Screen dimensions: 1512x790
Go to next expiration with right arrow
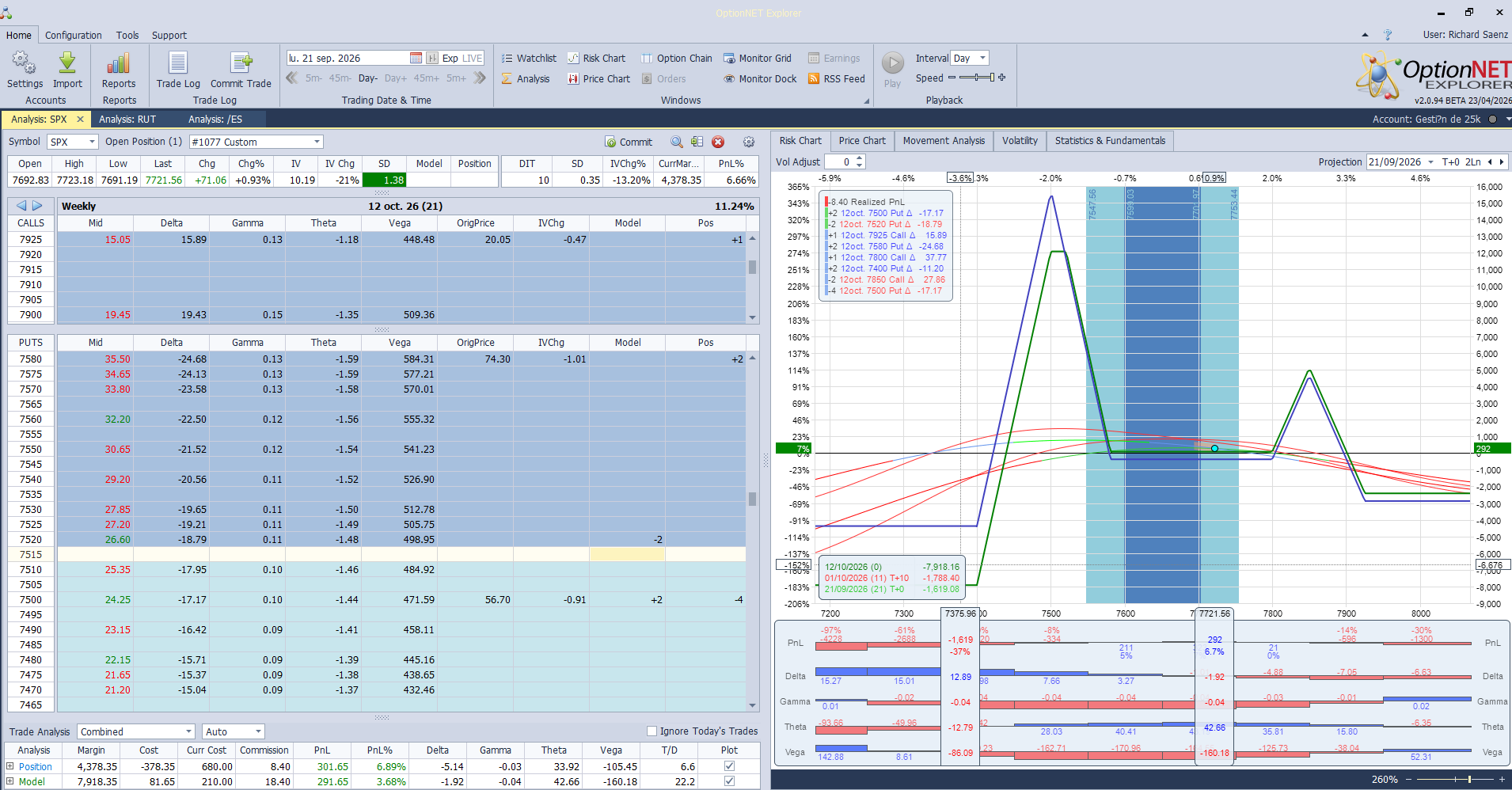(x=37, y=205)
